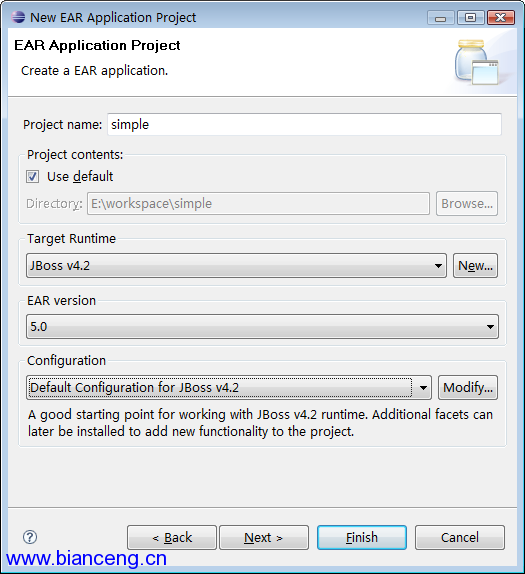Click the help question mark icon
Viewport: 525px width, 574px height.
[30, 537]
